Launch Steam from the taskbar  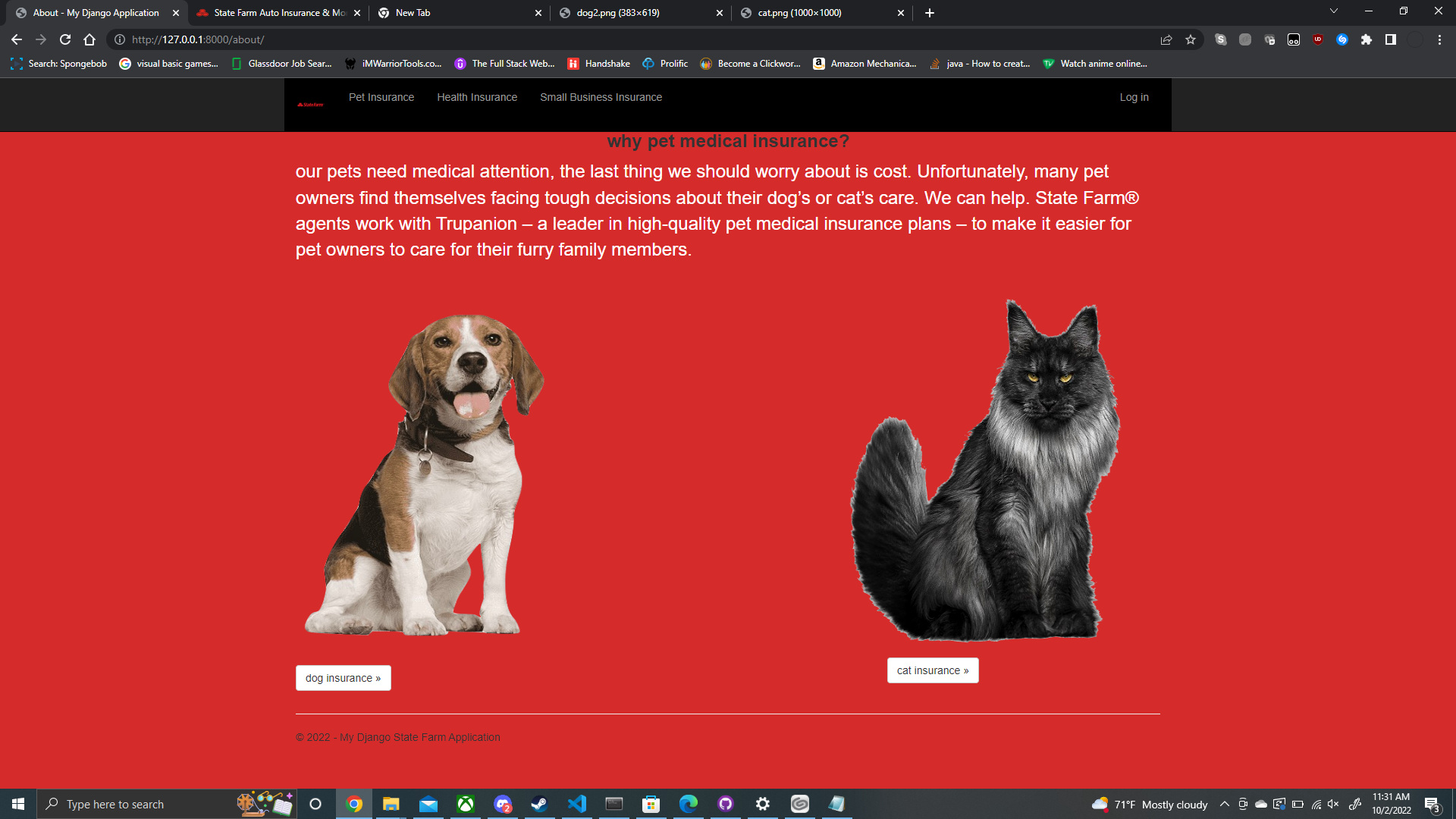tap(539, 804)
